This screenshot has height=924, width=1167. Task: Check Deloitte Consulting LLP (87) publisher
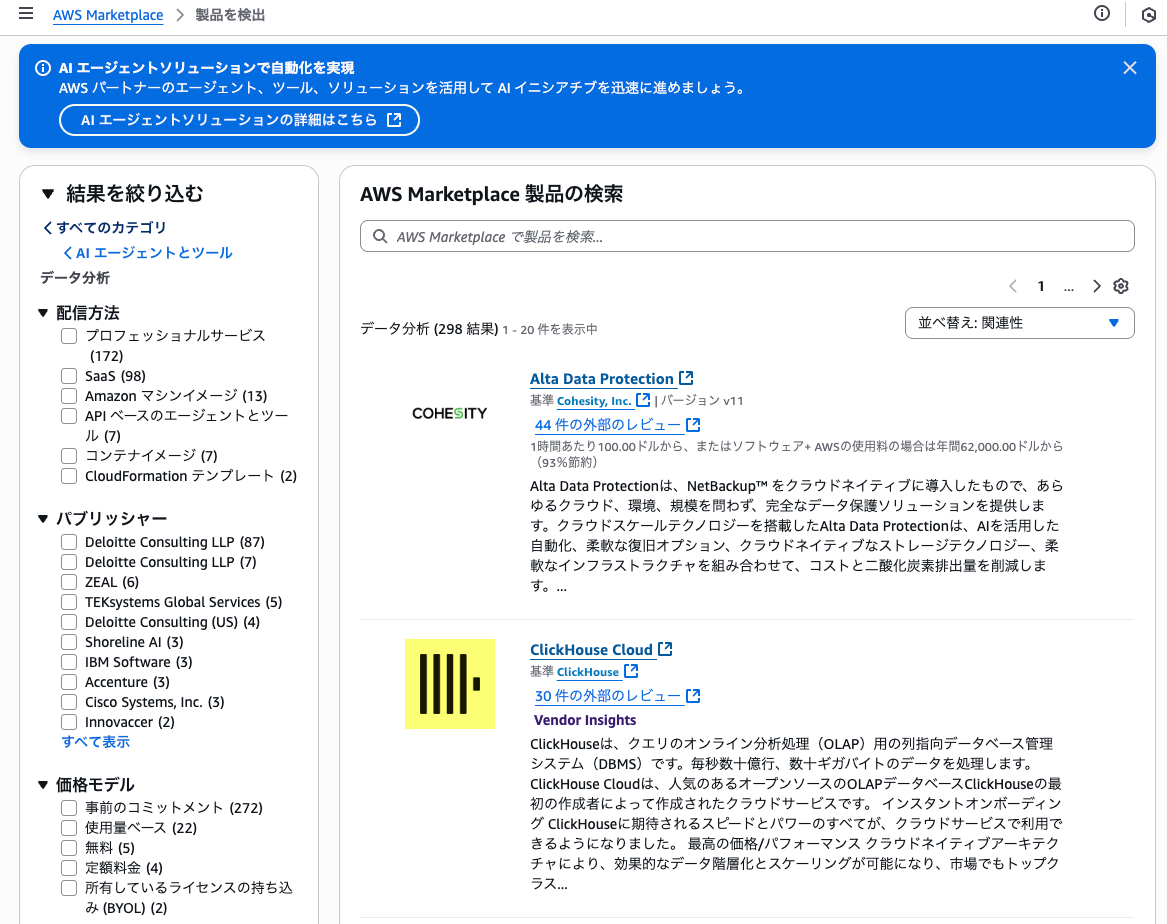click(x=69, y=542)
